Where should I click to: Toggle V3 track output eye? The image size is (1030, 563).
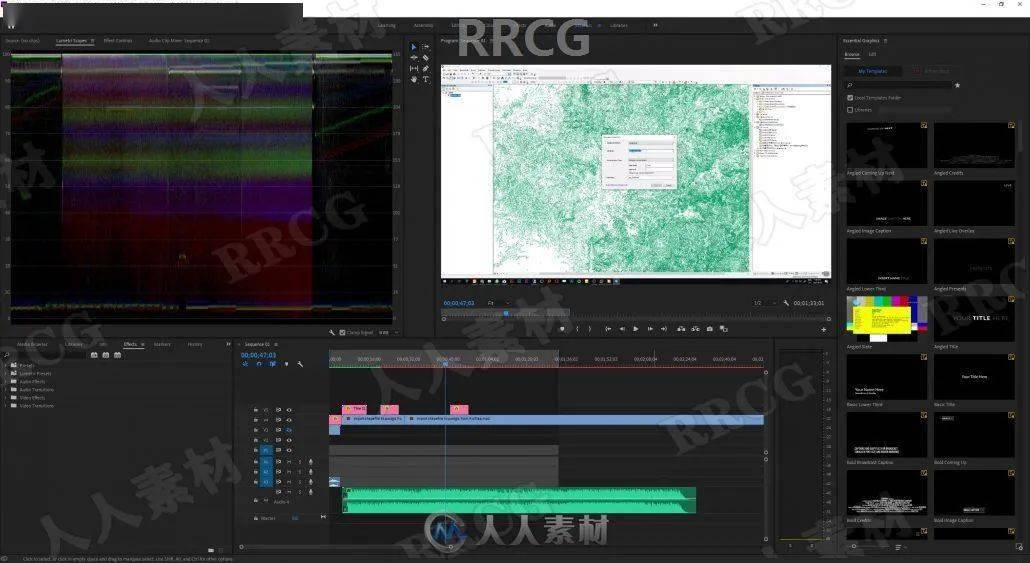click(289, 430)
